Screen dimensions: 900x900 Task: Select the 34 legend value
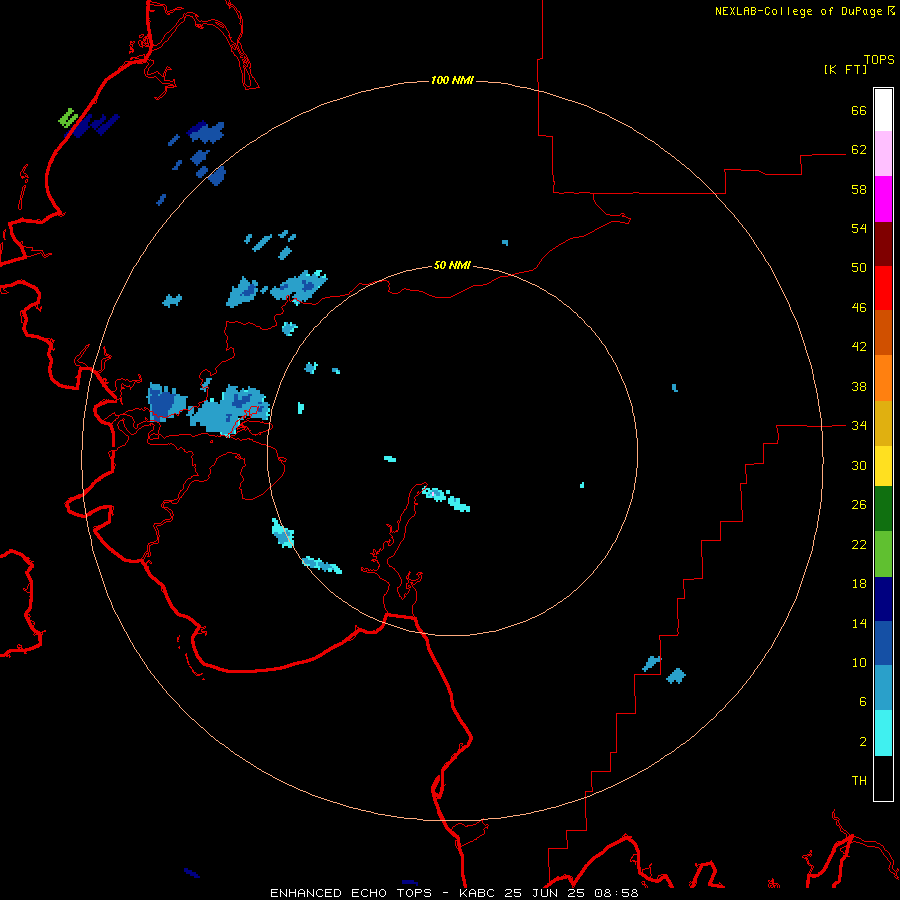[x=859, y=426]
